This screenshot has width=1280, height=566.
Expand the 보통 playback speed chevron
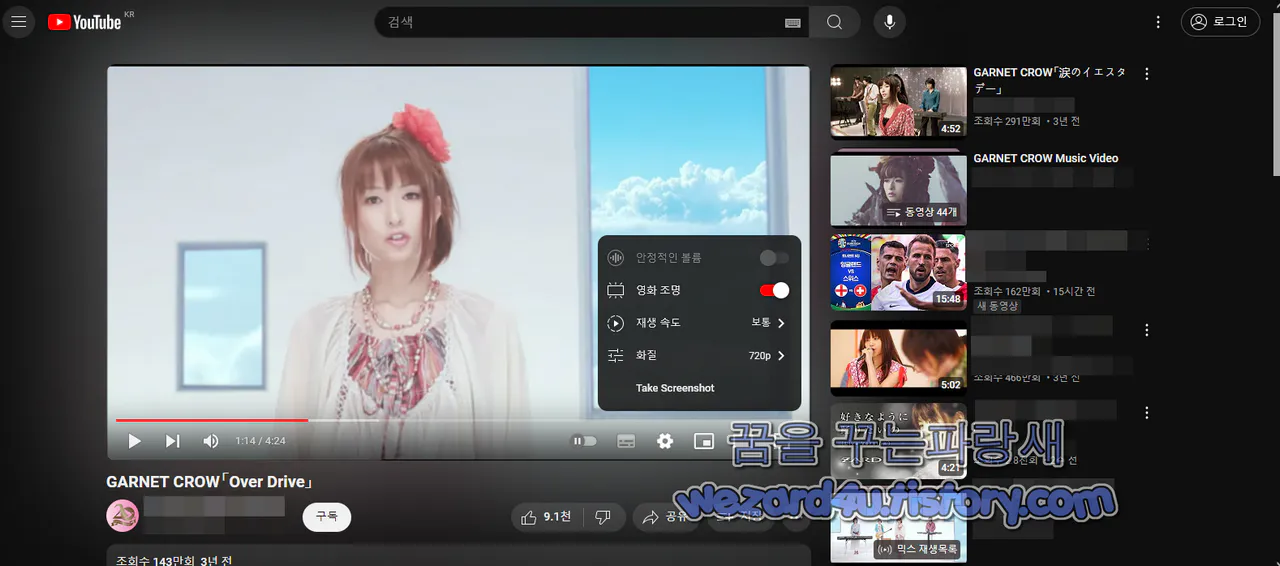pos(781,323)
